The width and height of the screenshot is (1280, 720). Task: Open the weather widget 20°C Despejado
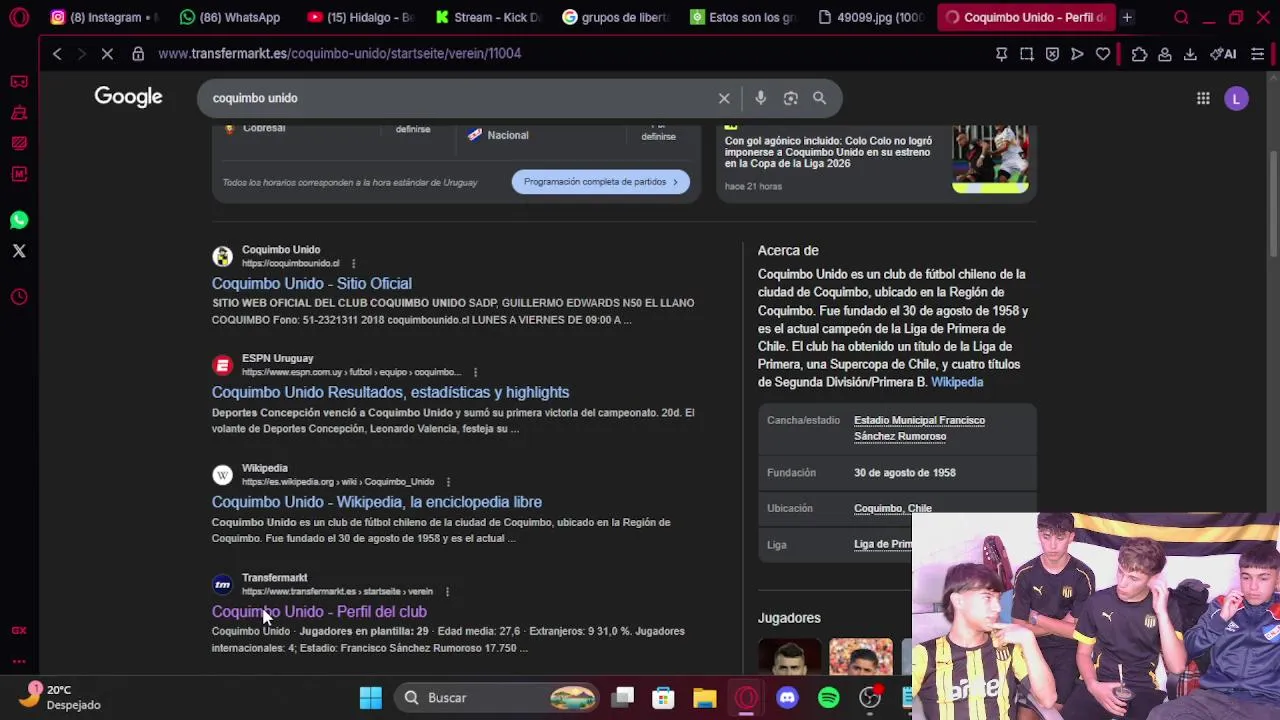60,697
